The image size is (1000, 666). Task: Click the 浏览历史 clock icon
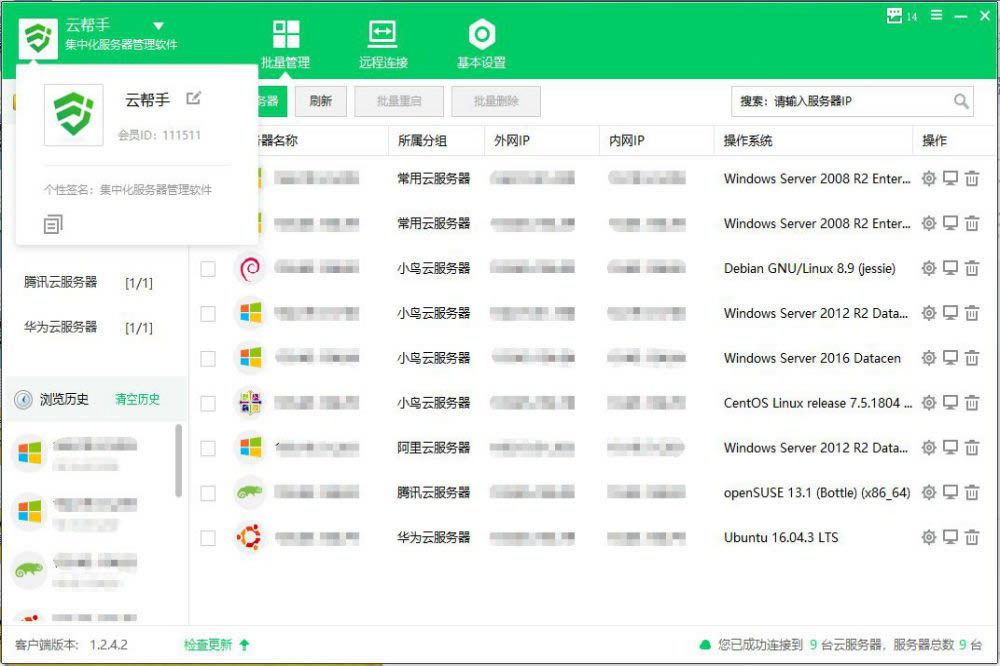pos(23,399)
